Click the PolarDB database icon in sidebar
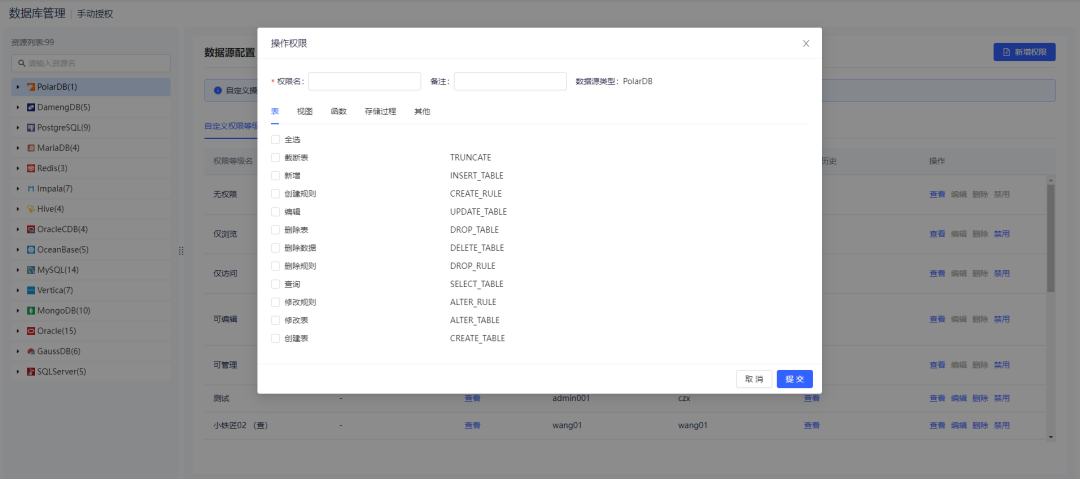The height and width of the screenshot is (479, 1080). click(x=31, y=87)
